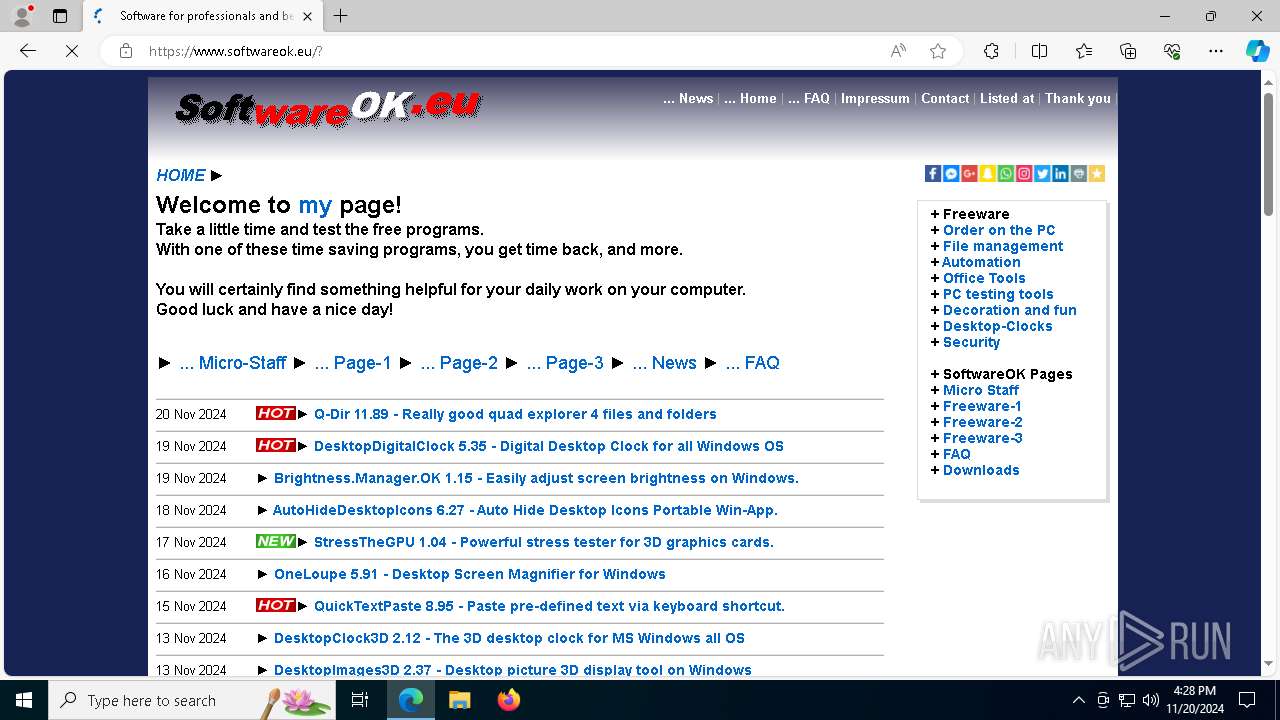Open Brightness.Manager.OK 1.15 link

click(x=536, y=478)
